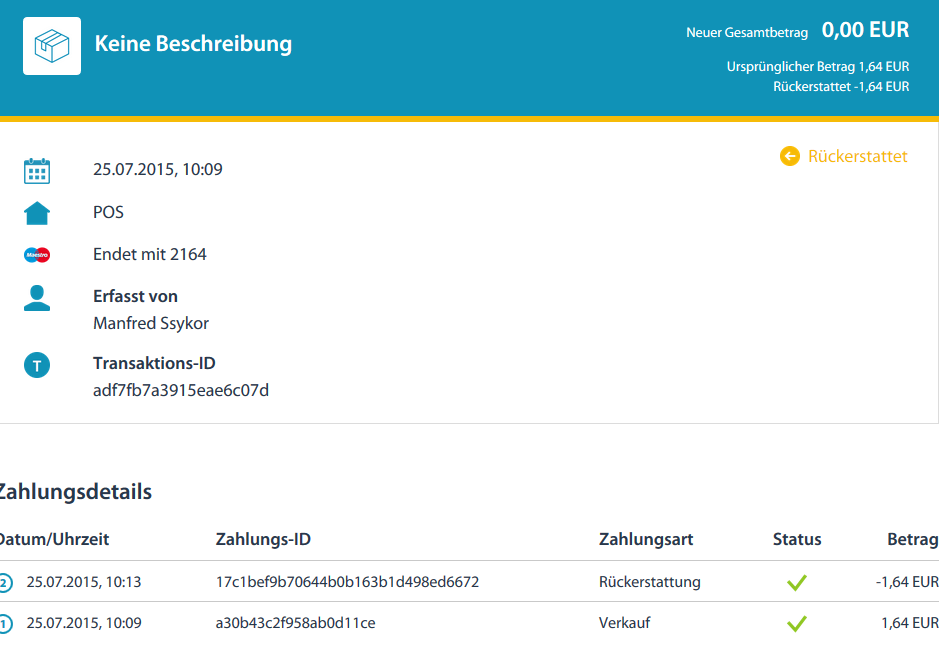The image size is (952, 650).
Task: Click the Zahlungs-ID column header
Action: click(263, 540)
